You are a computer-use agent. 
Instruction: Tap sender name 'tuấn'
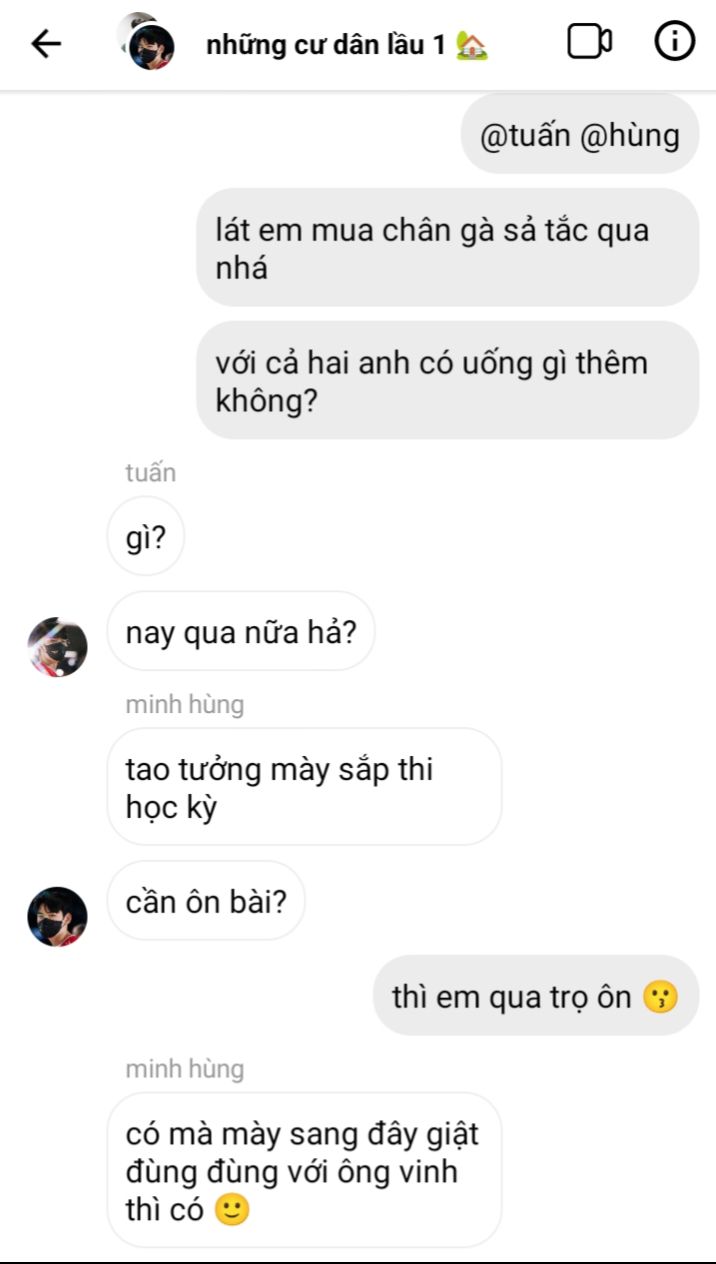(x=150, y=473)
